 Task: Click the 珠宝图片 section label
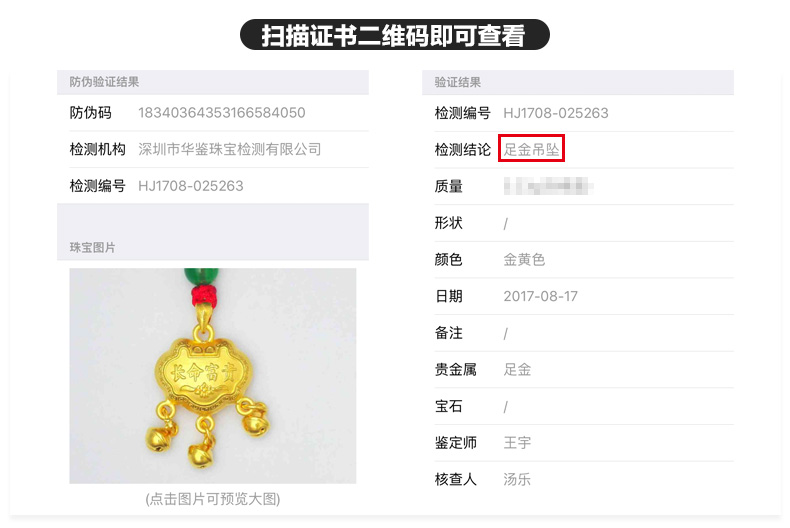(x=93, y=247)
